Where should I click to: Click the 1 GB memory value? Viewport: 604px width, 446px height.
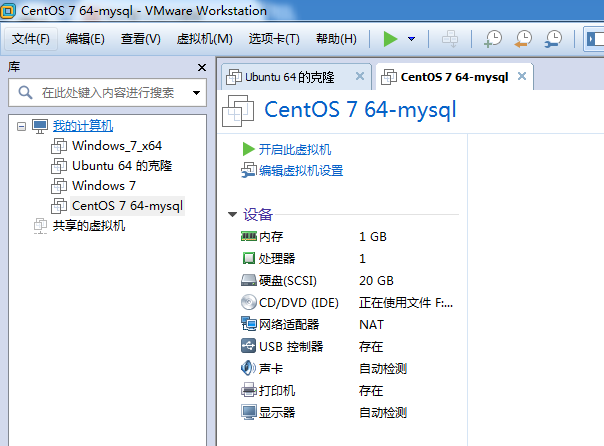click(373, 236)
